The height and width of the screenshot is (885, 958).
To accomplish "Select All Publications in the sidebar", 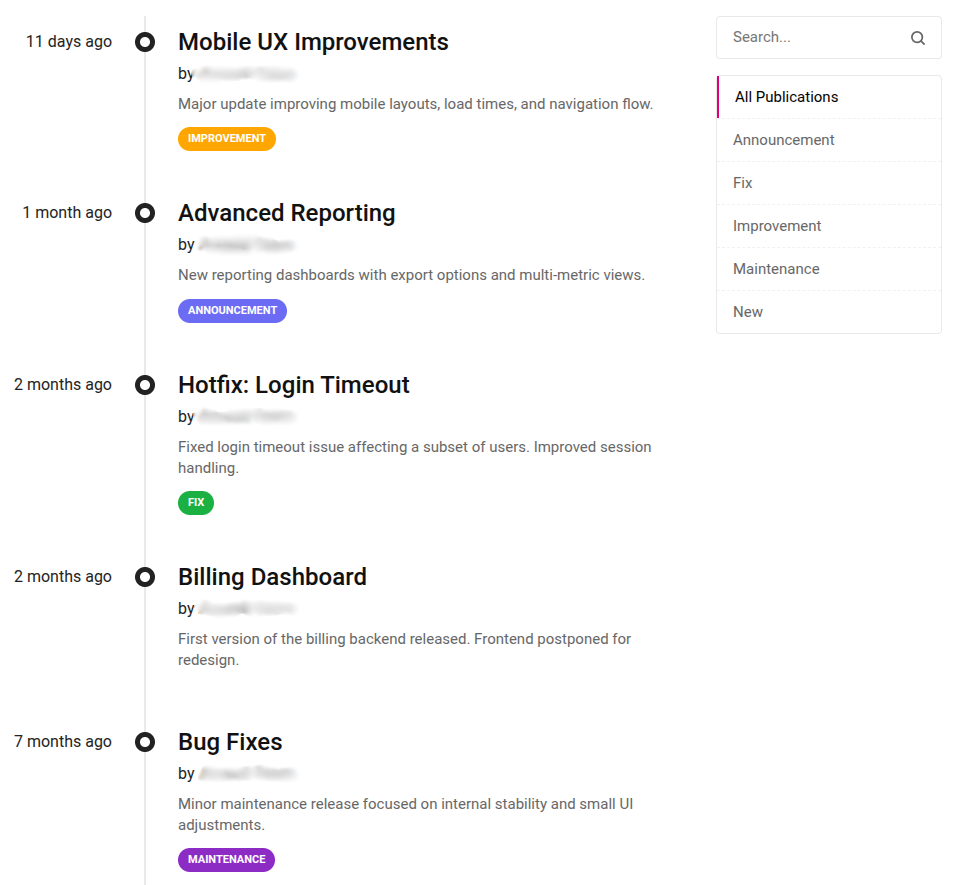I will pos(786,96).
